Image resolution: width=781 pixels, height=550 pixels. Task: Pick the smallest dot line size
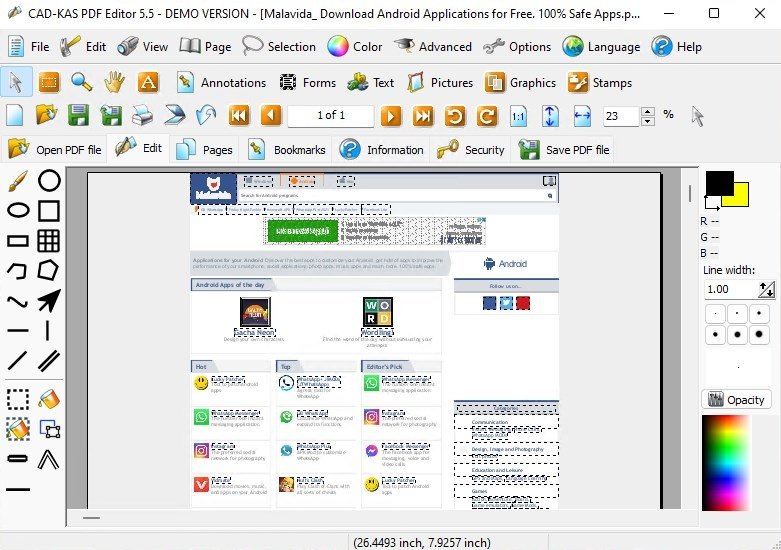pos(715,313)
